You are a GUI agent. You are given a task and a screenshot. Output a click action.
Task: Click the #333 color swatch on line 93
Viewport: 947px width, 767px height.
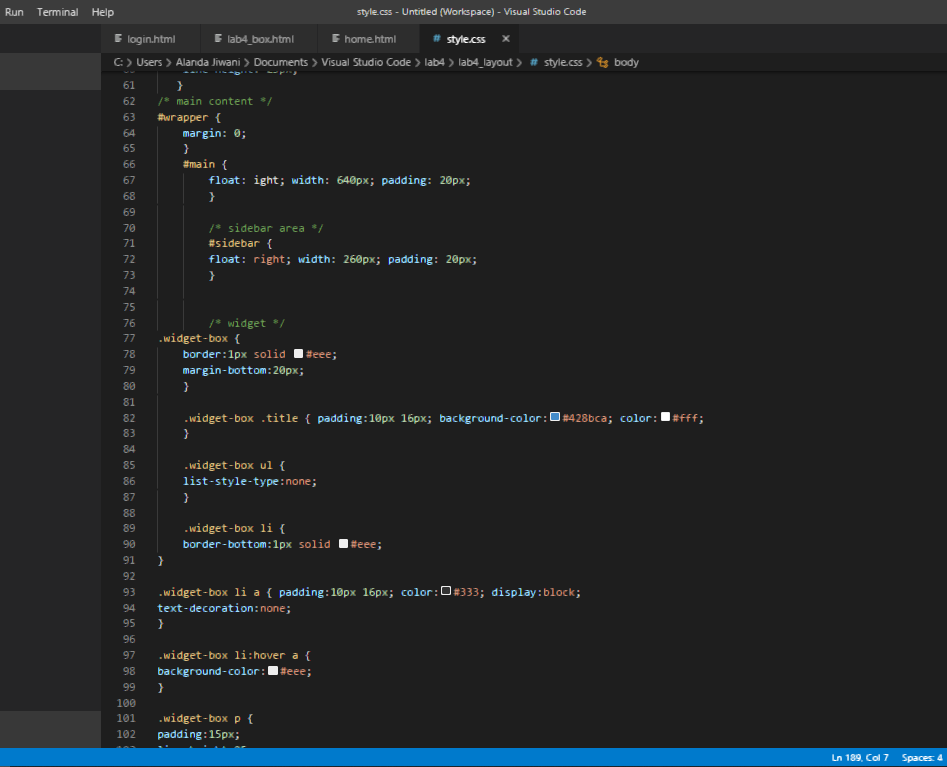pos(446,591)
